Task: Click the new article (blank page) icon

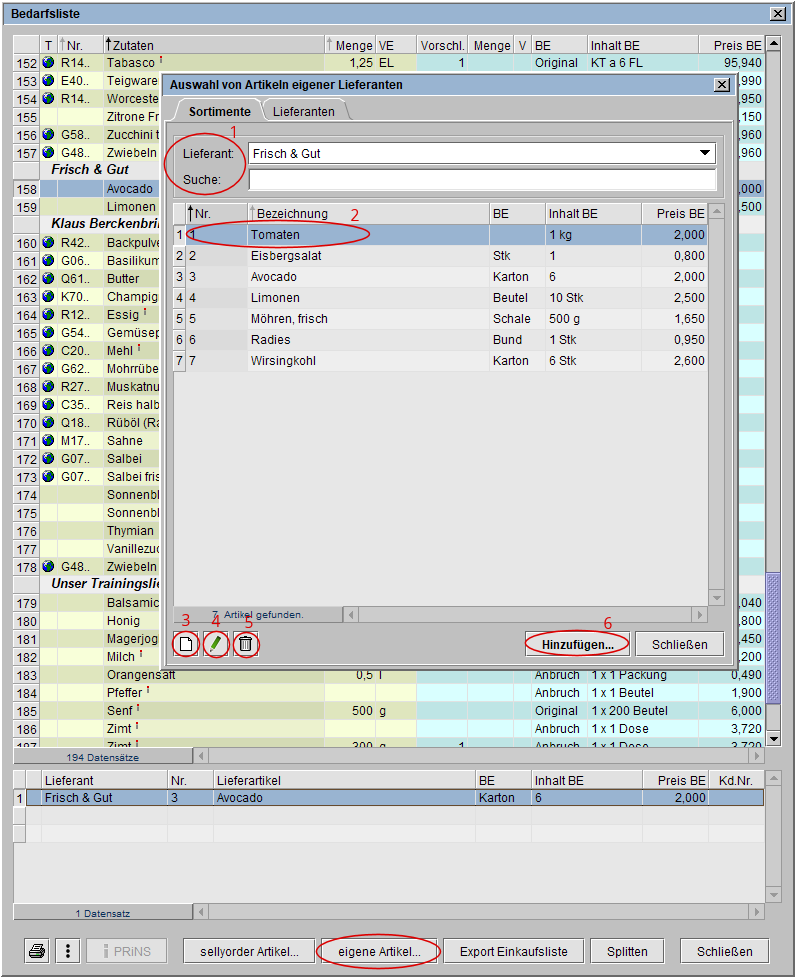Action: [185, 645]
